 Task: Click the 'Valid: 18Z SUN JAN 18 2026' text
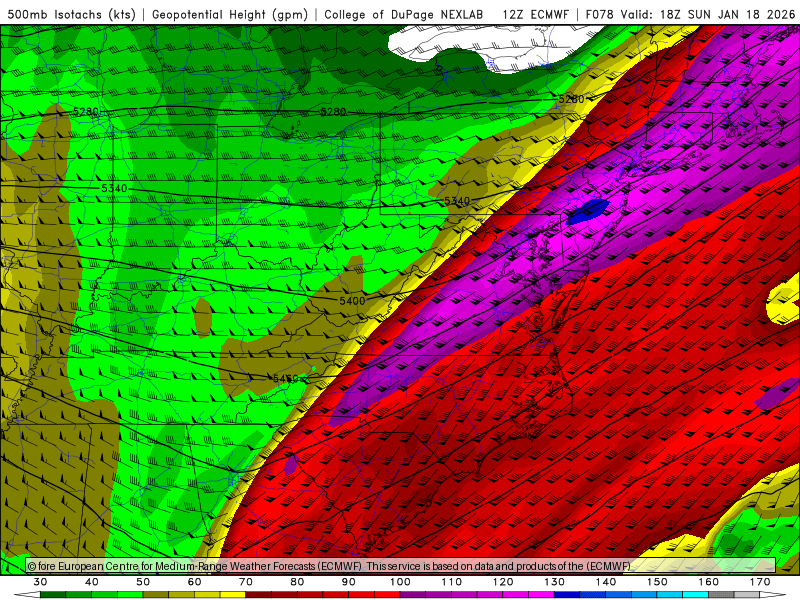point(708,14)
